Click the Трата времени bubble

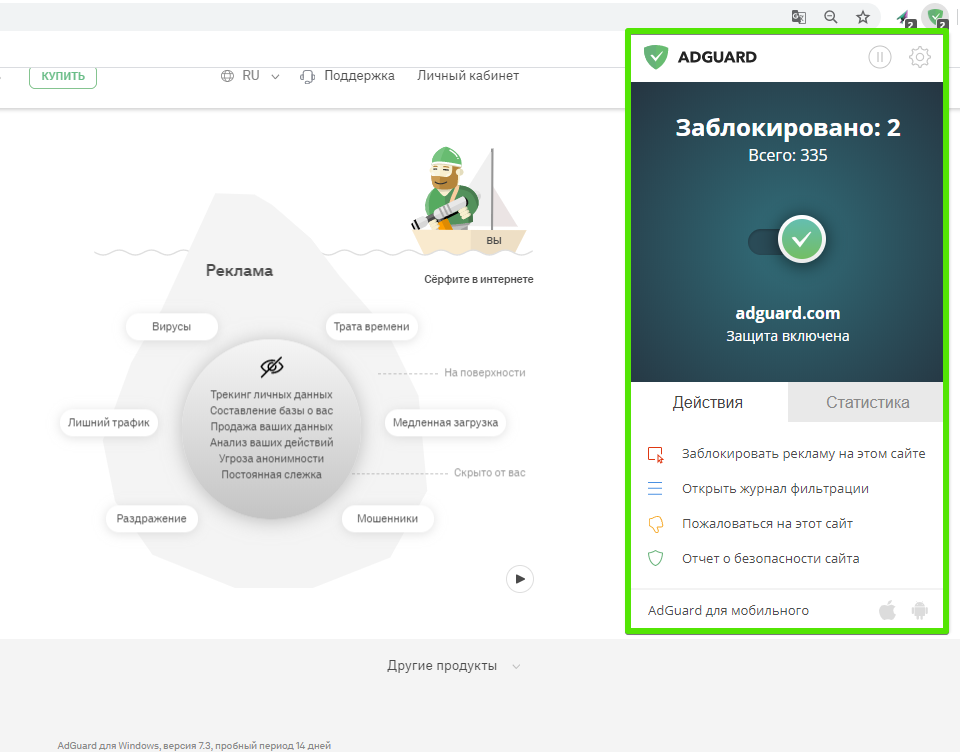point(372,326)
